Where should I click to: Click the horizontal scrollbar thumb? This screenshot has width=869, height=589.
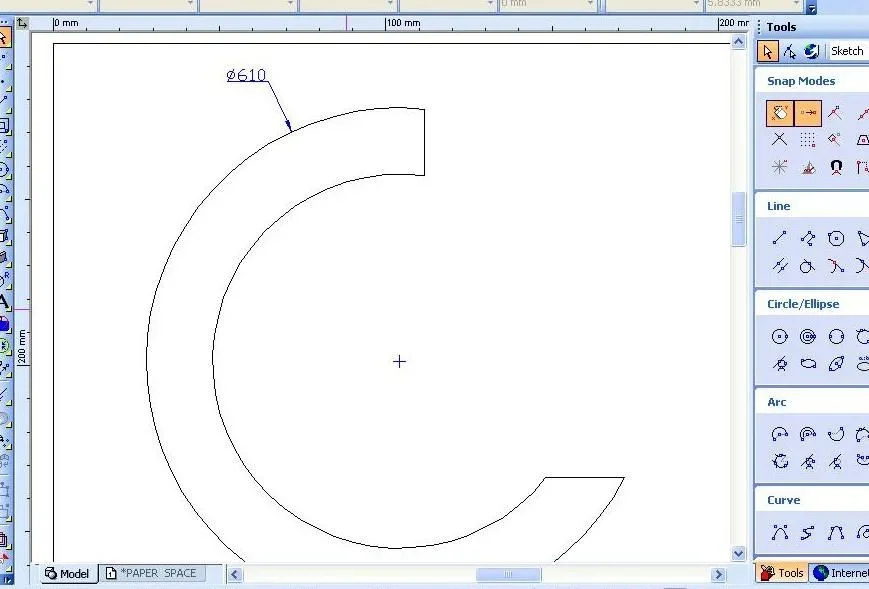pyautogui.click(x=508, y=574)
